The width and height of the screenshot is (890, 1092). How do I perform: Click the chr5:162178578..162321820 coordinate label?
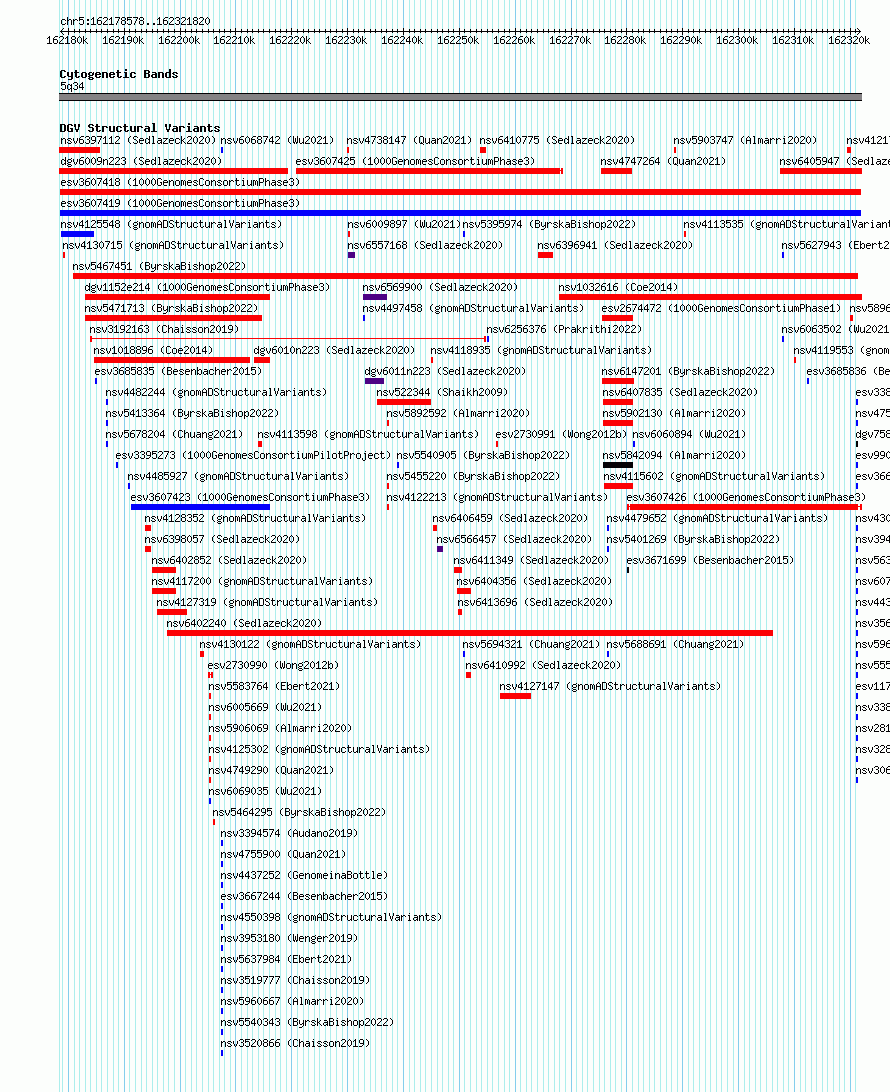136,22
